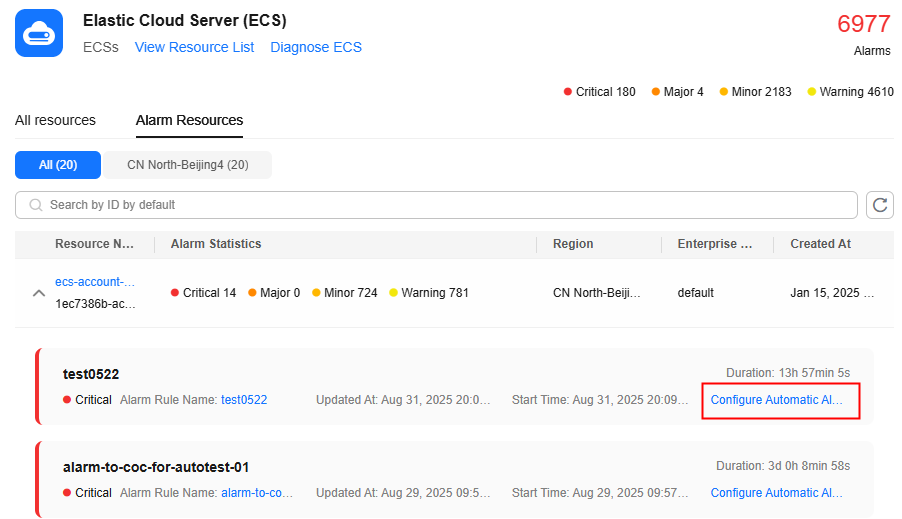Collapse the ecs-account resource row
This screenshot has height=519, width=902.
point(39,293)
